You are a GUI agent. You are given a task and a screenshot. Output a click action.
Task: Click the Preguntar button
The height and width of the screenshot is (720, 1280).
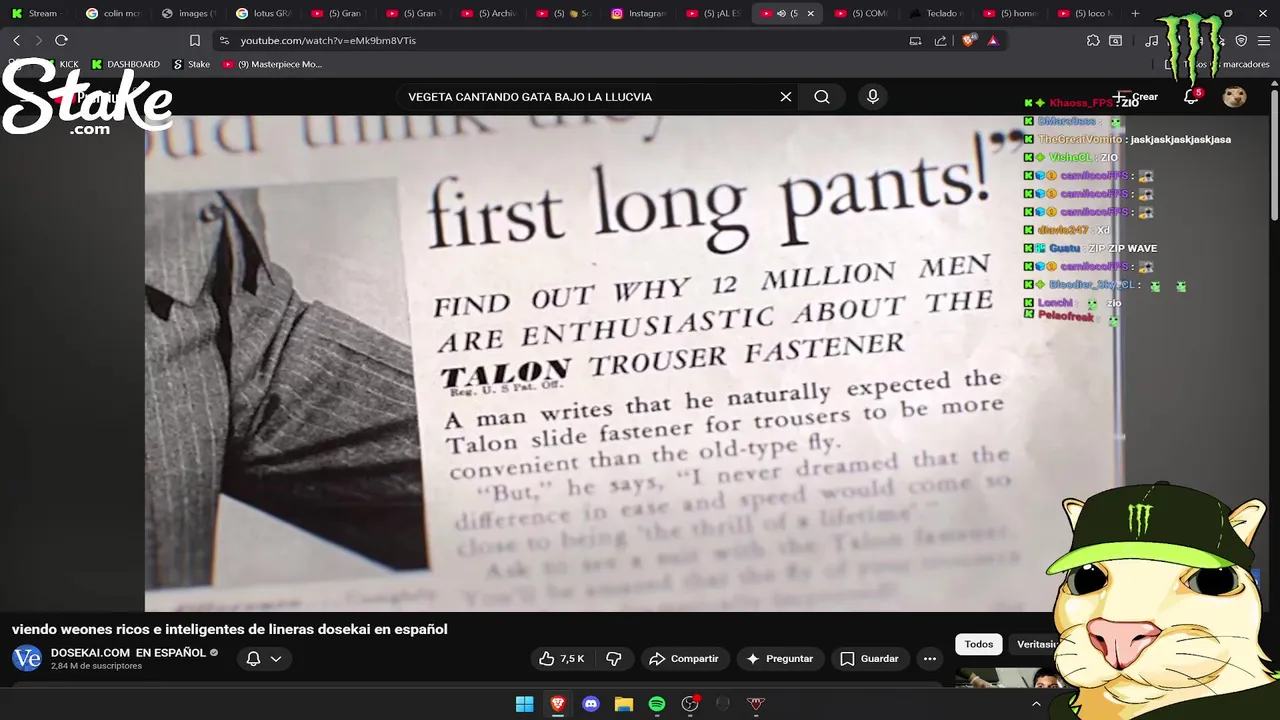click(x=780, y=659)
